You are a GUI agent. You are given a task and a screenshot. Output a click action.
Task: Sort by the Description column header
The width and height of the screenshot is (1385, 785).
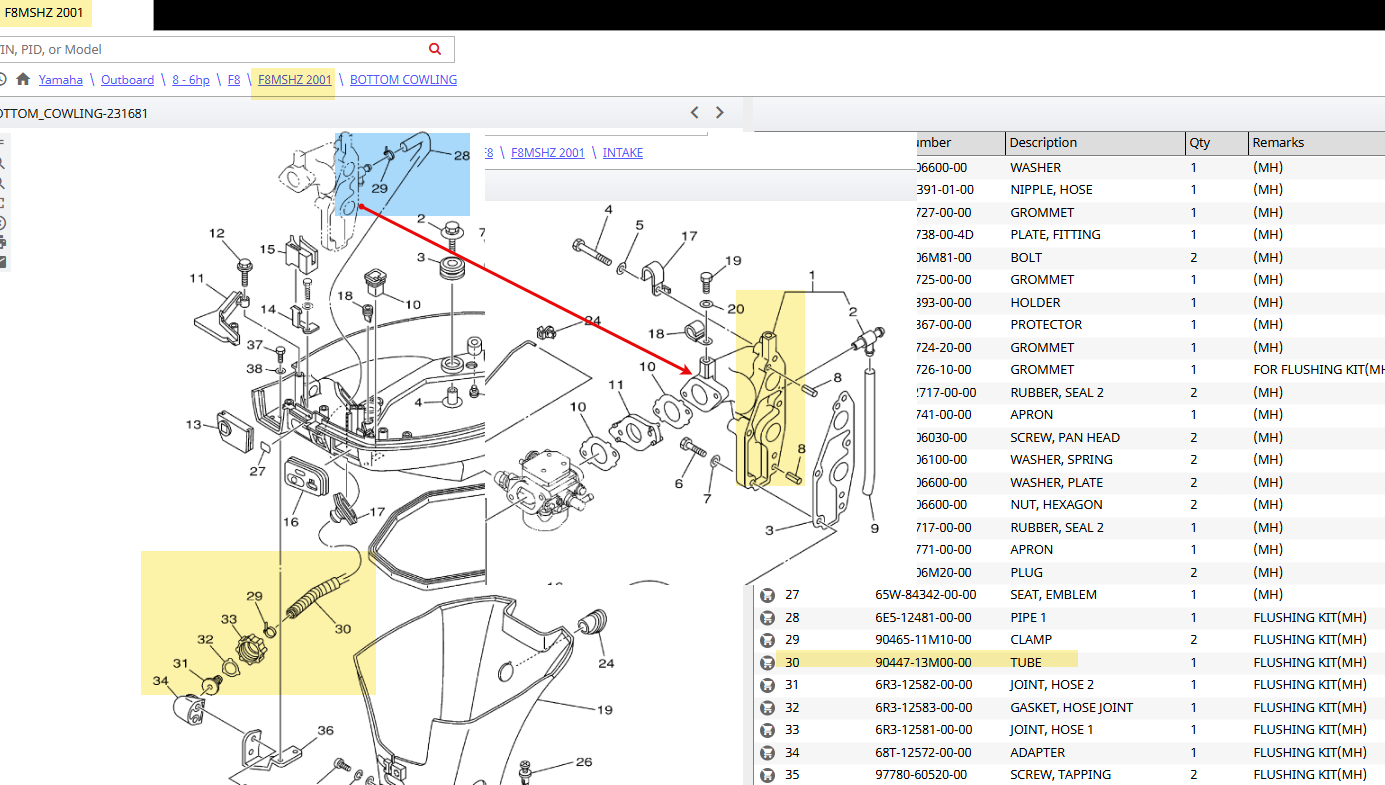(1095, 142)
